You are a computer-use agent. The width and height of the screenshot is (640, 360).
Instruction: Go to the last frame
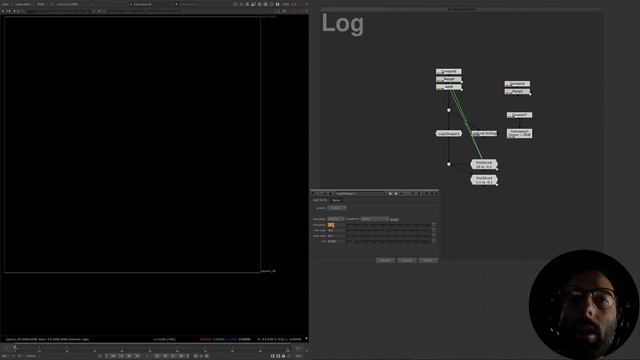[x=181, y=356]
